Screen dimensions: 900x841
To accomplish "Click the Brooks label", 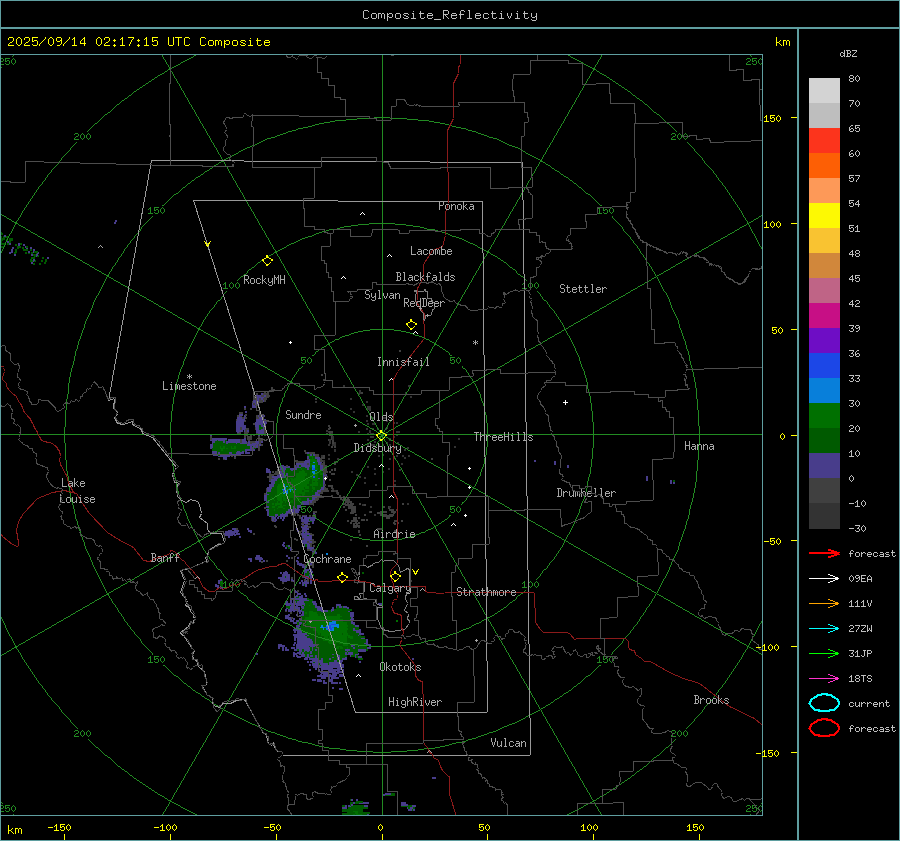I will point(711,700).
